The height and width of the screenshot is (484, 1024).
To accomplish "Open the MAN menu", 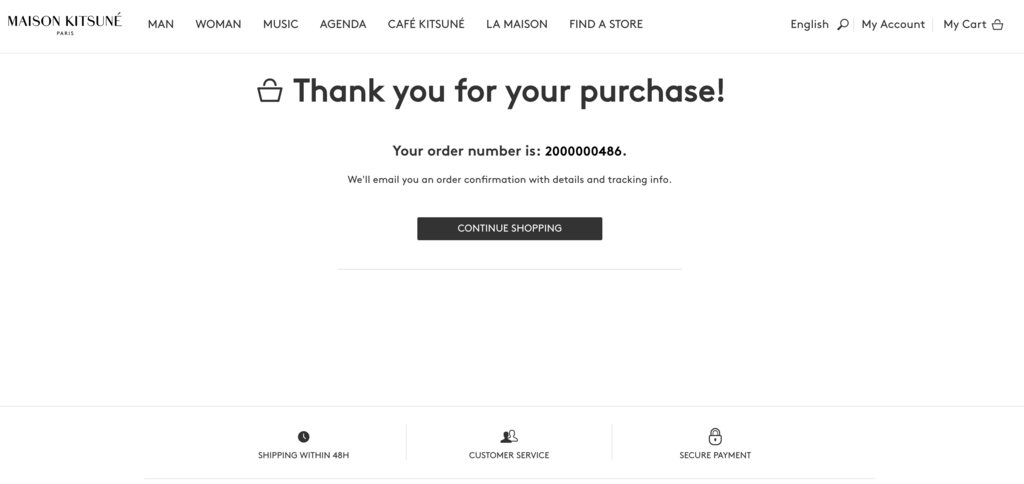I will coord(161,24).
